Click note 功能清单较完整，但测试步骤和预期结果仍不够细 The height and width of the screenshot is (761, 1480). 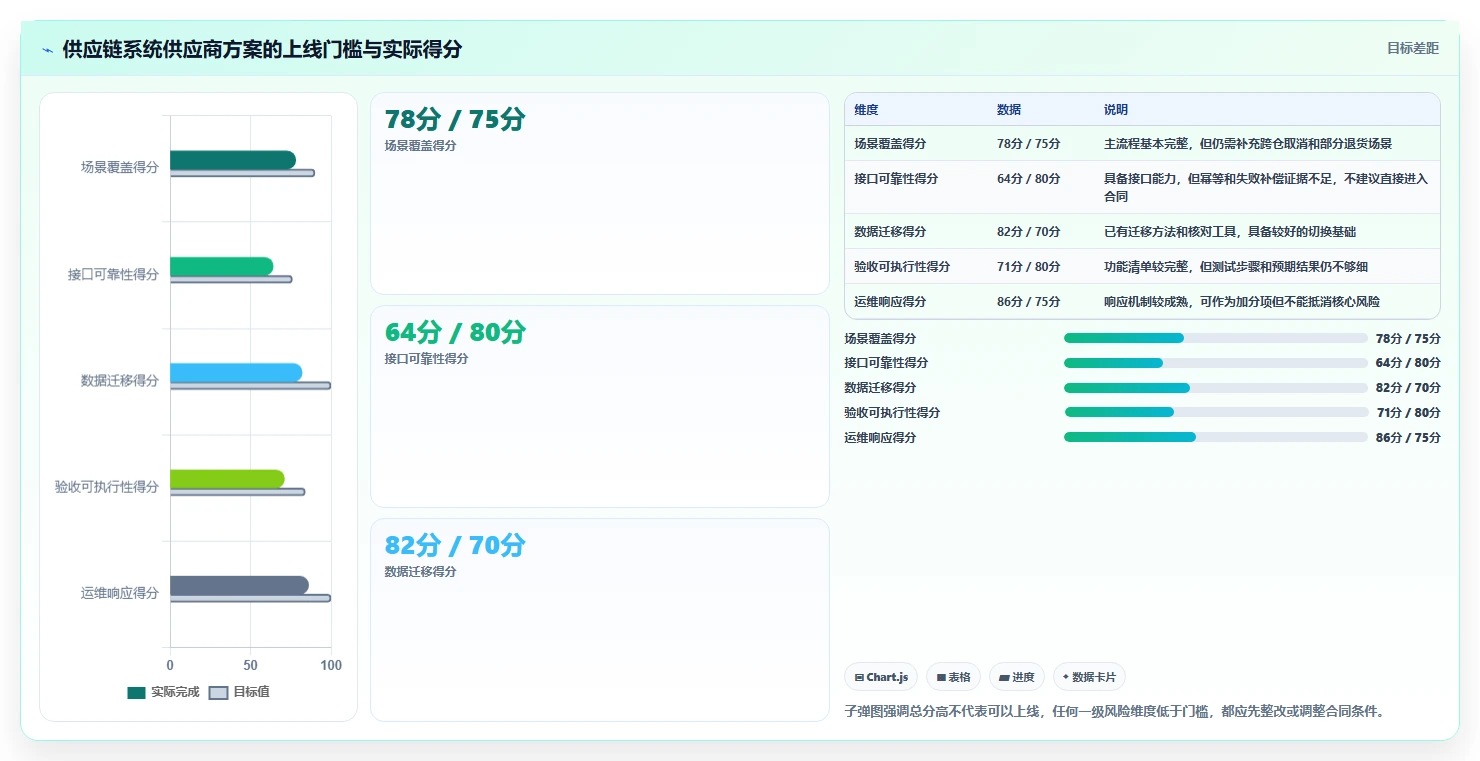point(1236,267)
